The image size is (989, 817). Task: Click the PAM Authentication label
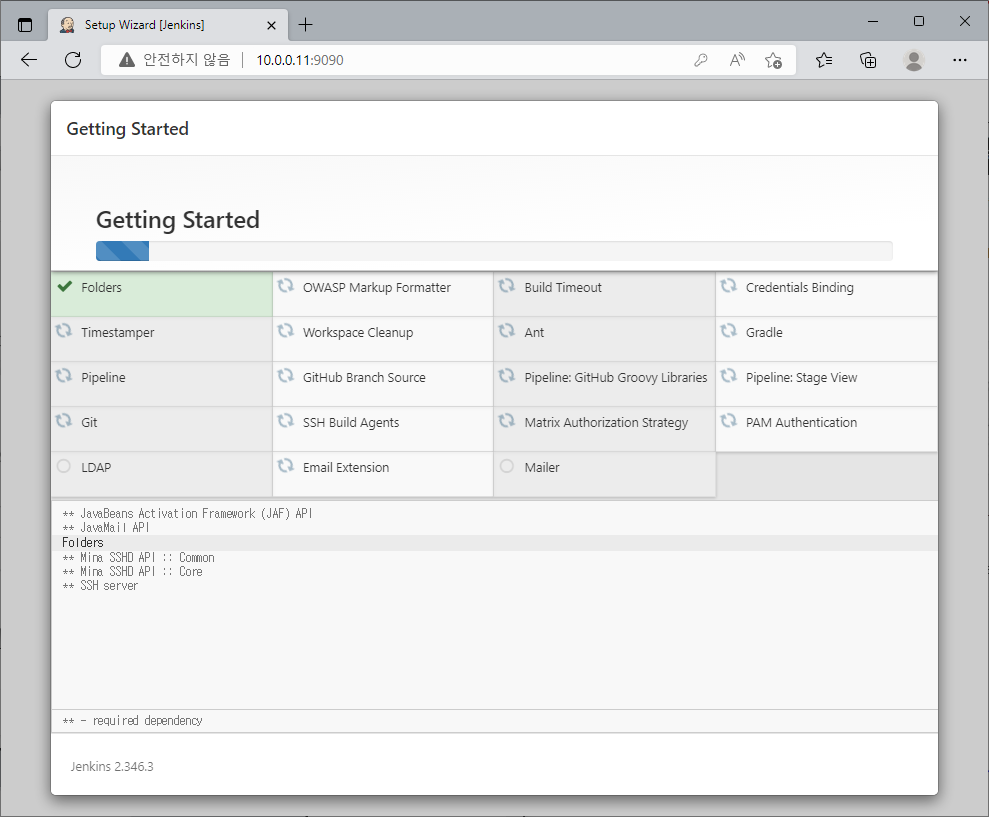tap(801, 423)
